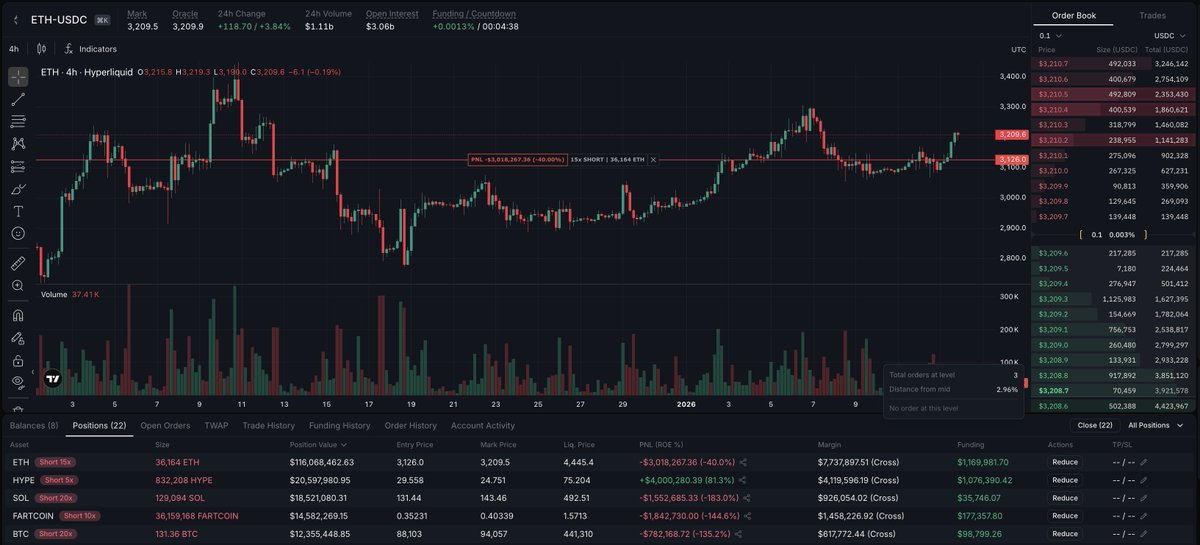Screen dimensions: 1200x545
Task: Click Reduce for the SOL position
Action: point(1065,498)
